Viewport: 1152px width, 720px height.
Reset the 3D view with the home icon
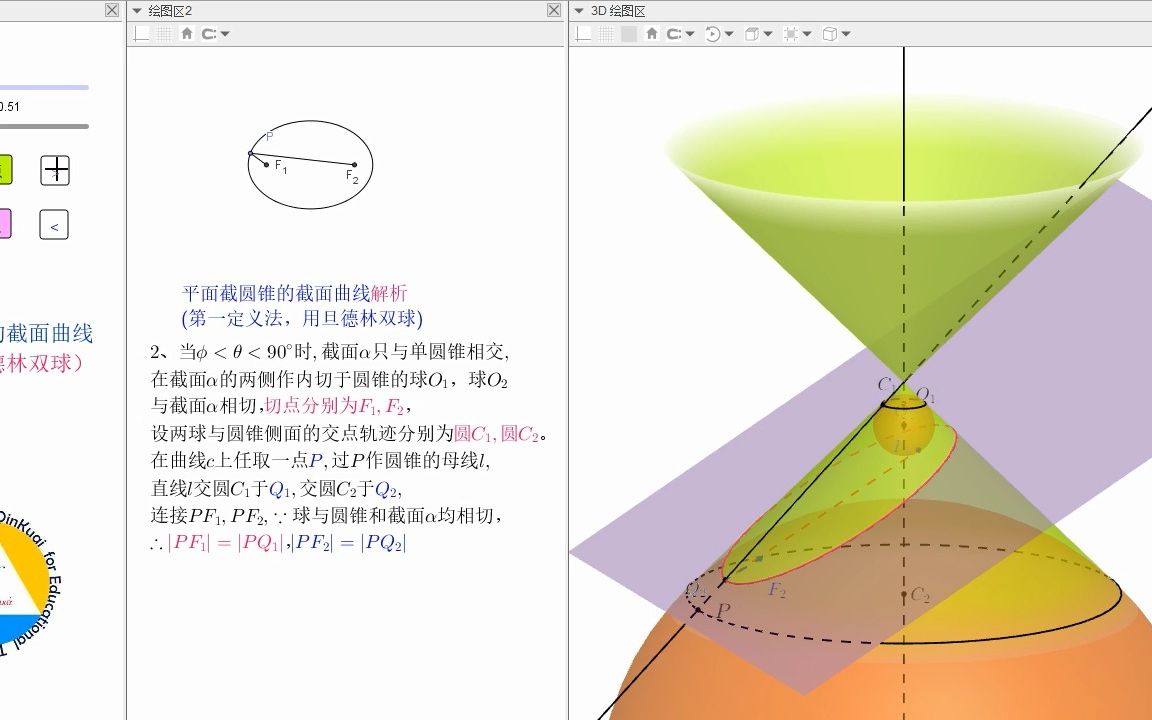pyautogui.click(x=652, y=34)
